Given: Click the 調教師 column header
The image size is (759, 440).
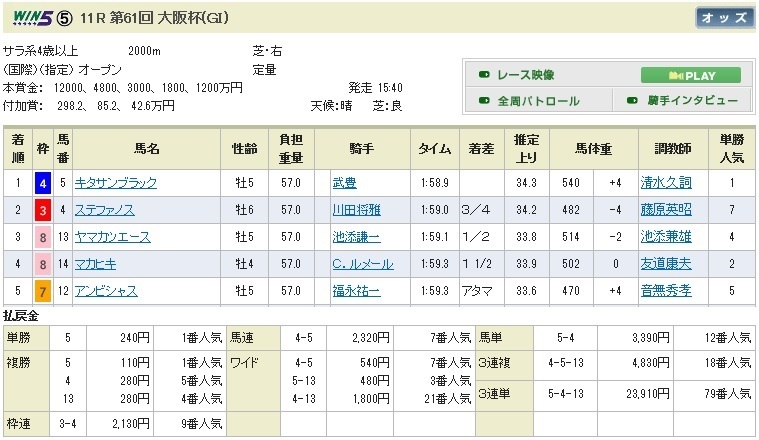Looking at the screenshot, I should [x=673, y=149].
